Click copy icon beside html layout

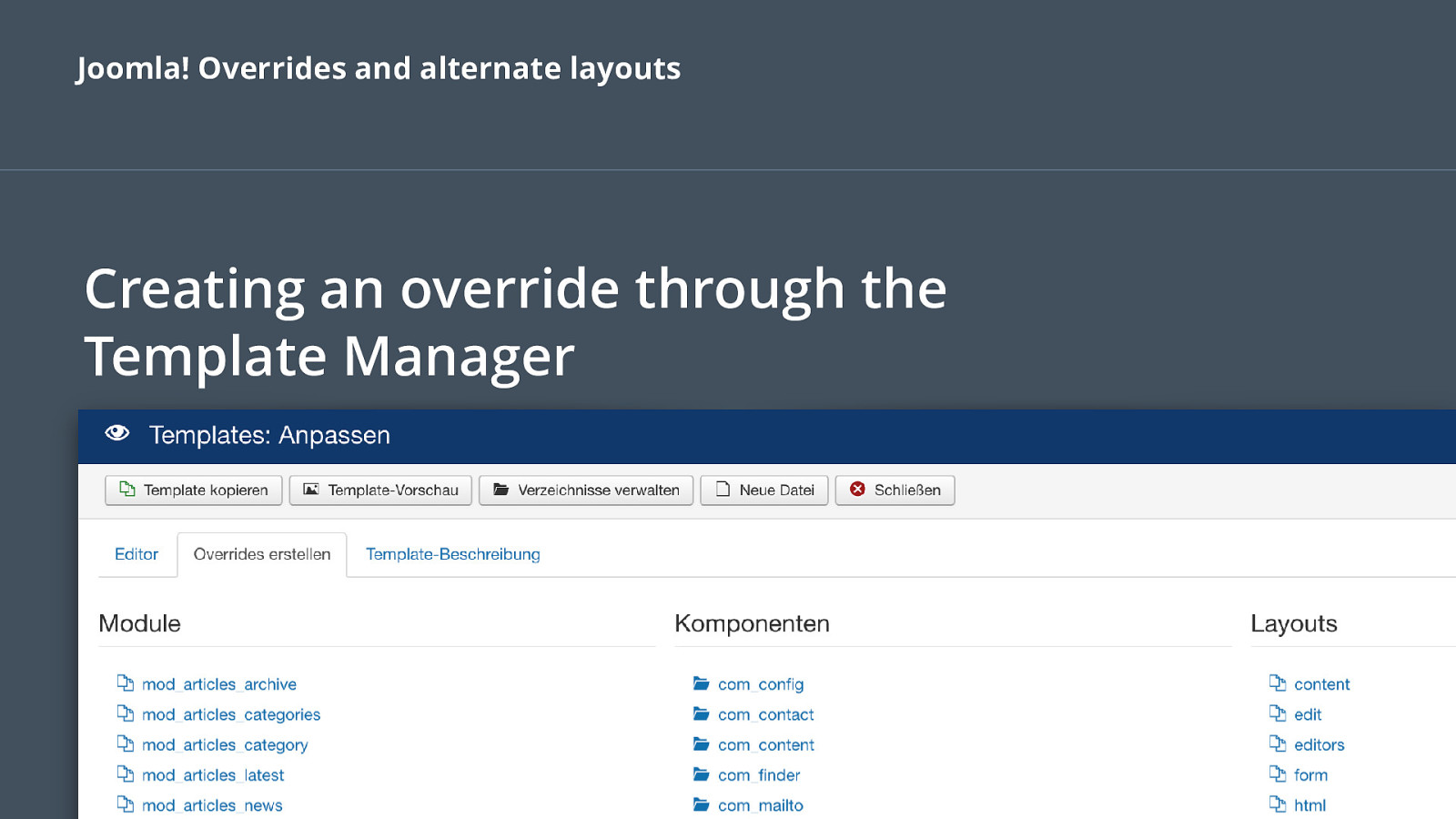tap(1278, 804)
